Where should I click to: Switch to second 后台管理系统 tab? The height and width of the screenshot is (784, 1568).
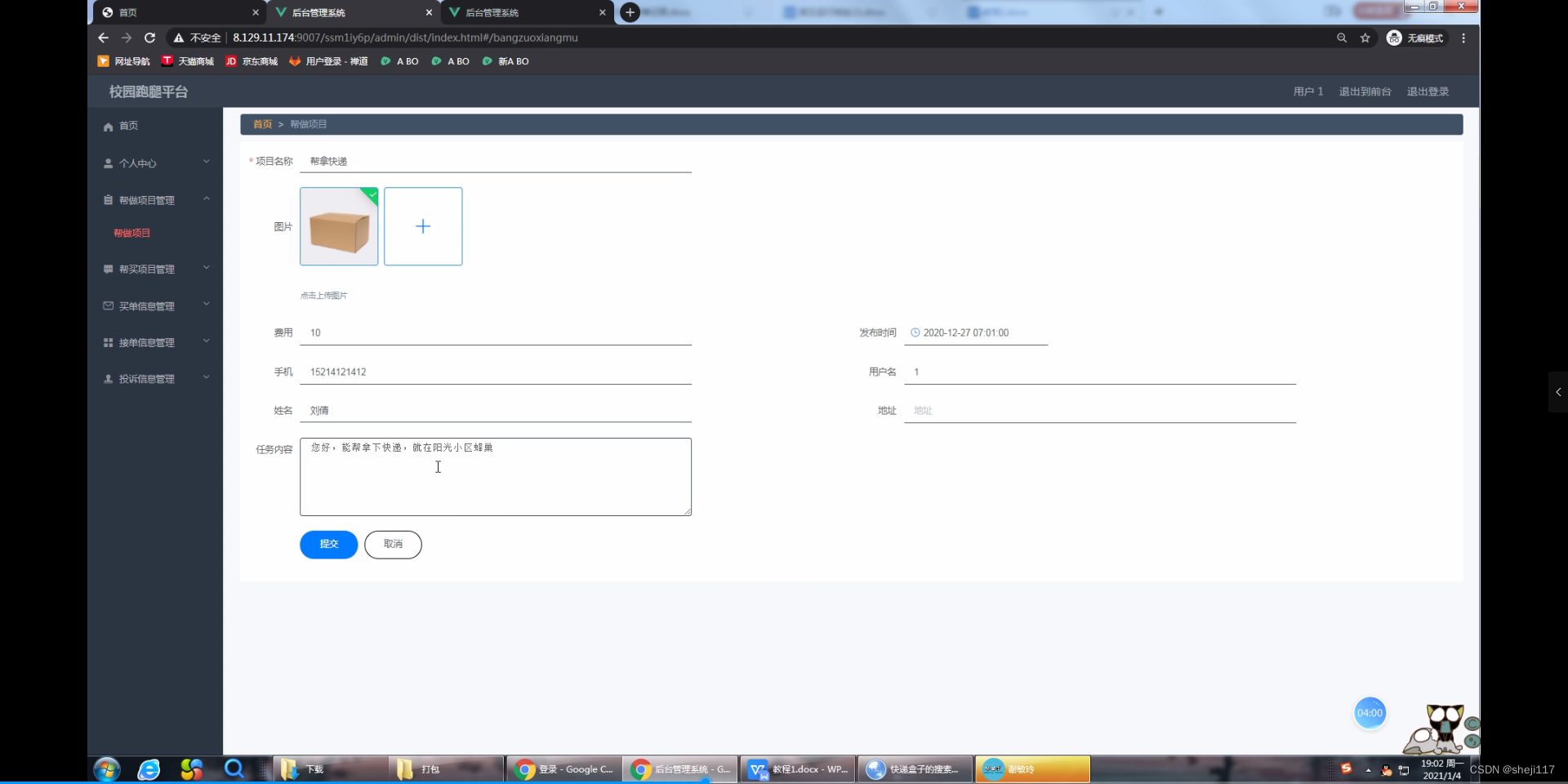[527, 12]
